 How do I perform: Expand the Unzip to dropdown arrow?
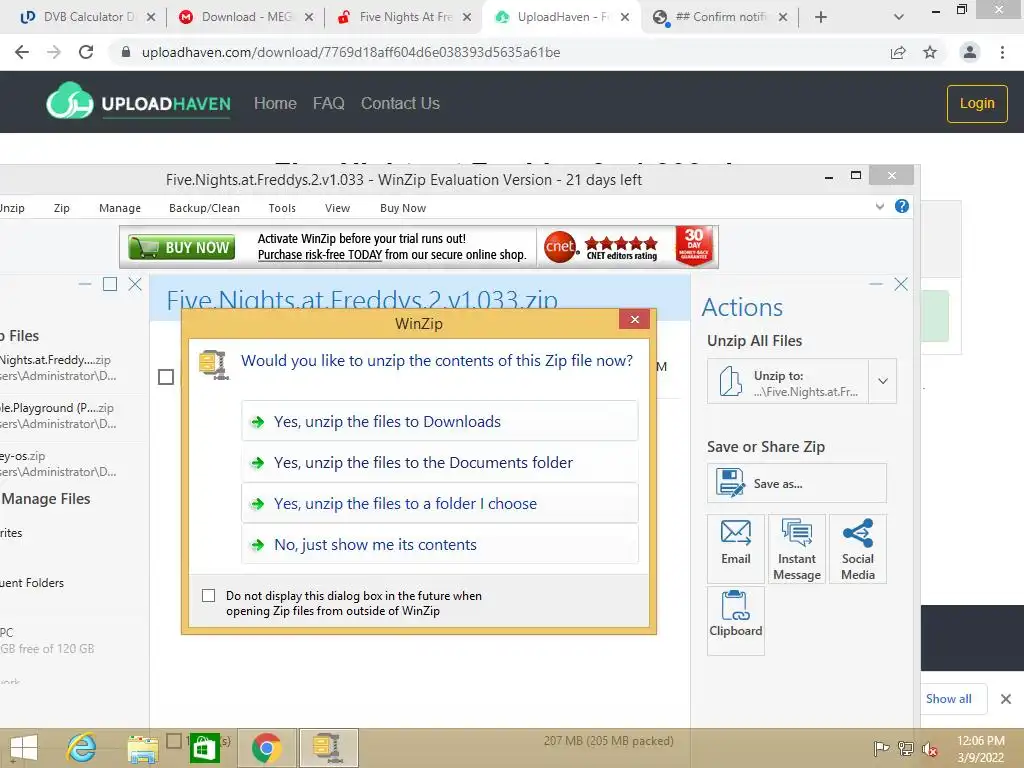click(x=882, y=381)
